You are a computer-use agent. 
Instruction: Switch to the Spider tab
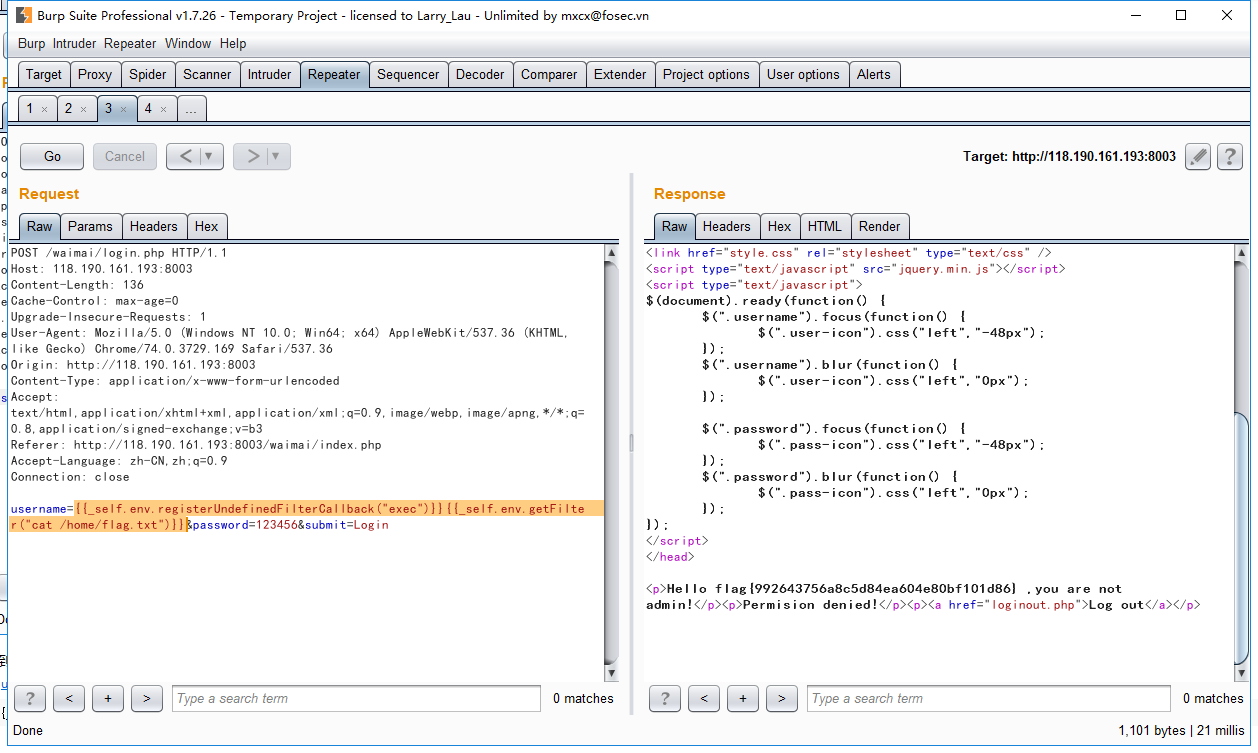click(x=148, y=74)
